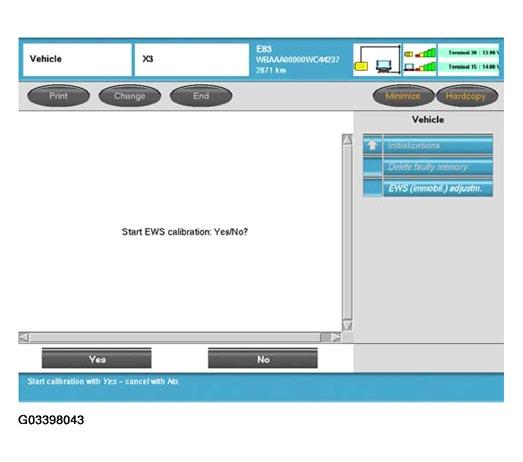Image resolution: width=523 pixels, height=462 pixels.
Task: Select Delete faulty memory entry
Action: click(x=438, y=166)
